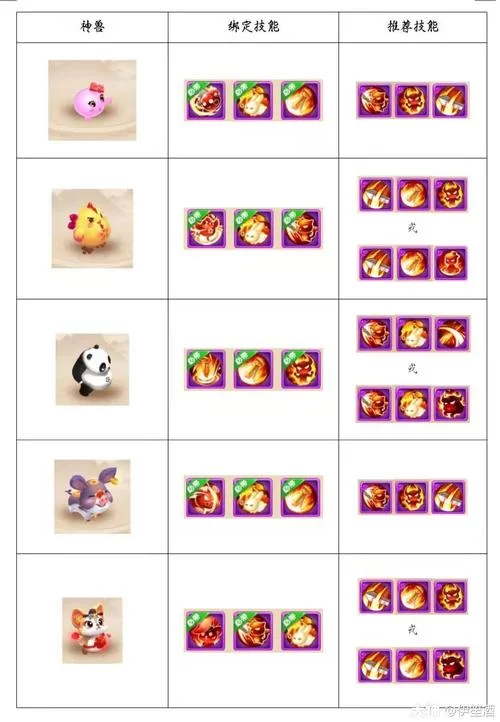Image resolution: width=500 pixels, height=722 pixels.
Task: Select the demon bound skill beside the yellow chick
Action: point(301,228)
